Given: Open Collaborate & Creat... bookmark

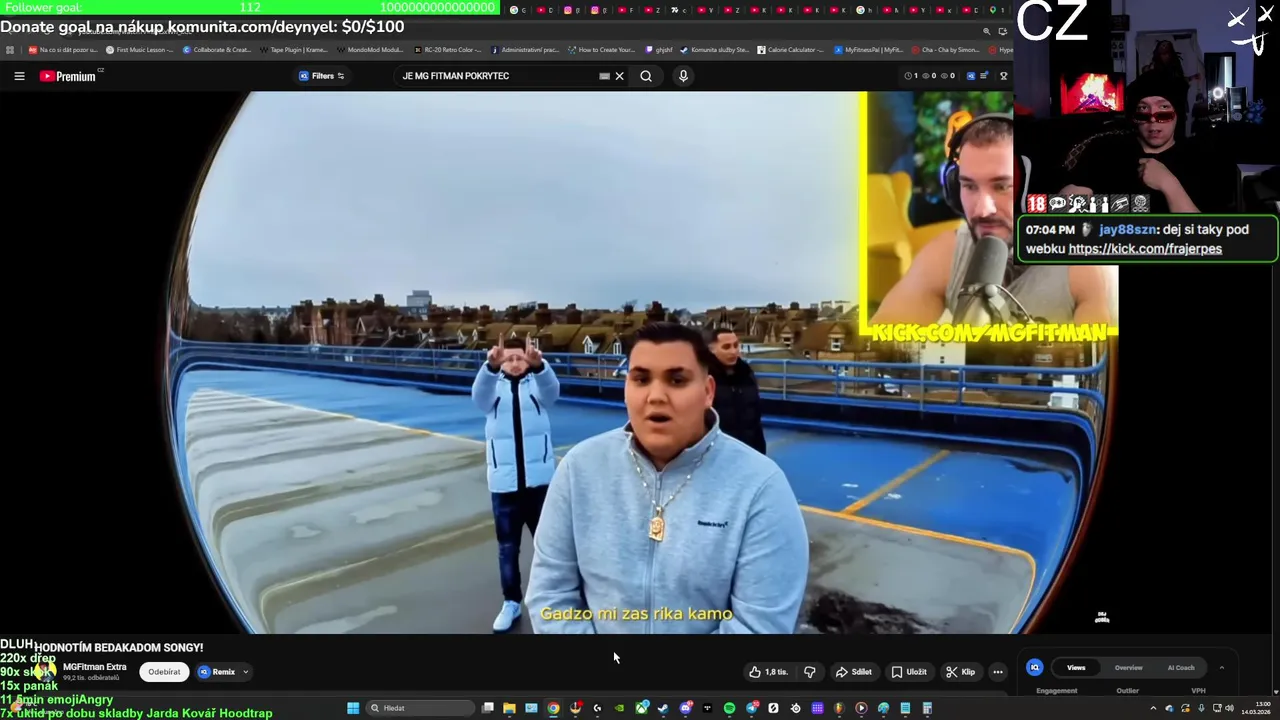Looking at the screenshot, I should [x=217, y=49].
